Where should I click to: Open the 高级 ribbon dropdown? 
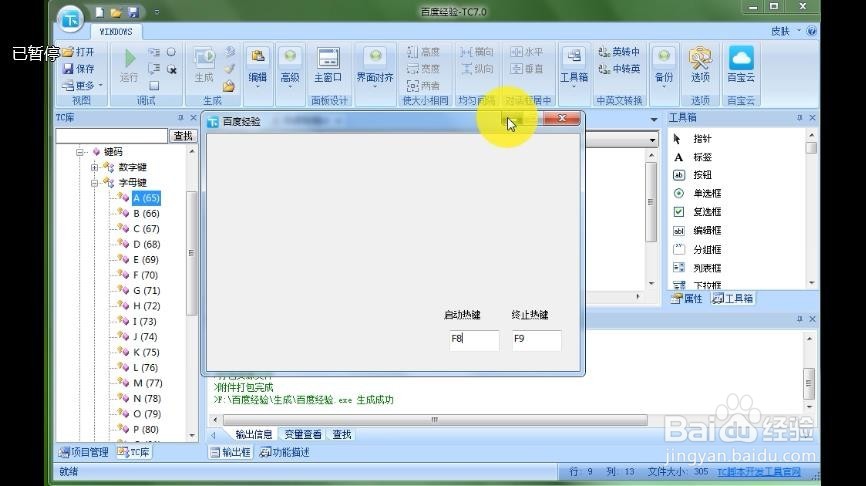pyautogui.click(x=290, y=66)
